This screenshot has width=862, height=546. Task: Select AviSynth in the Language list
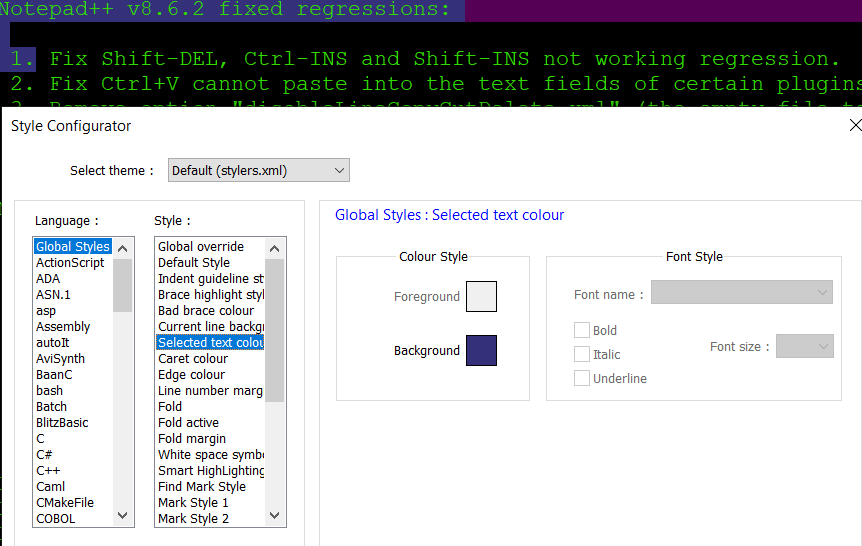pyautogui.click(x=60, y=358)
